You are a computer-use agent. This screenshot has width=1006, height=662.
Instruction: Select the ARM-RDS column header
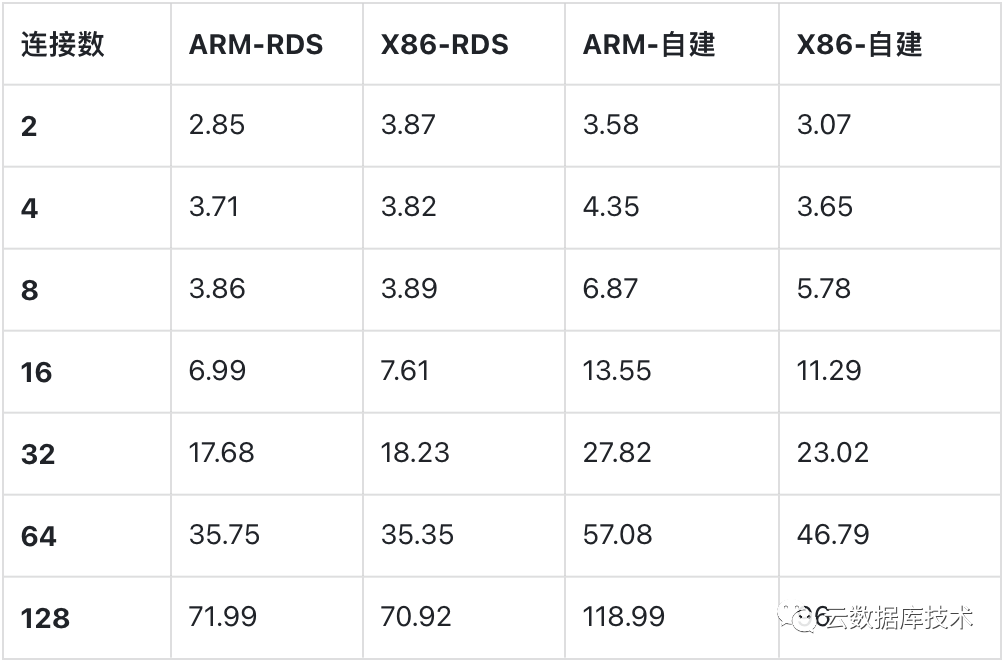256,45
